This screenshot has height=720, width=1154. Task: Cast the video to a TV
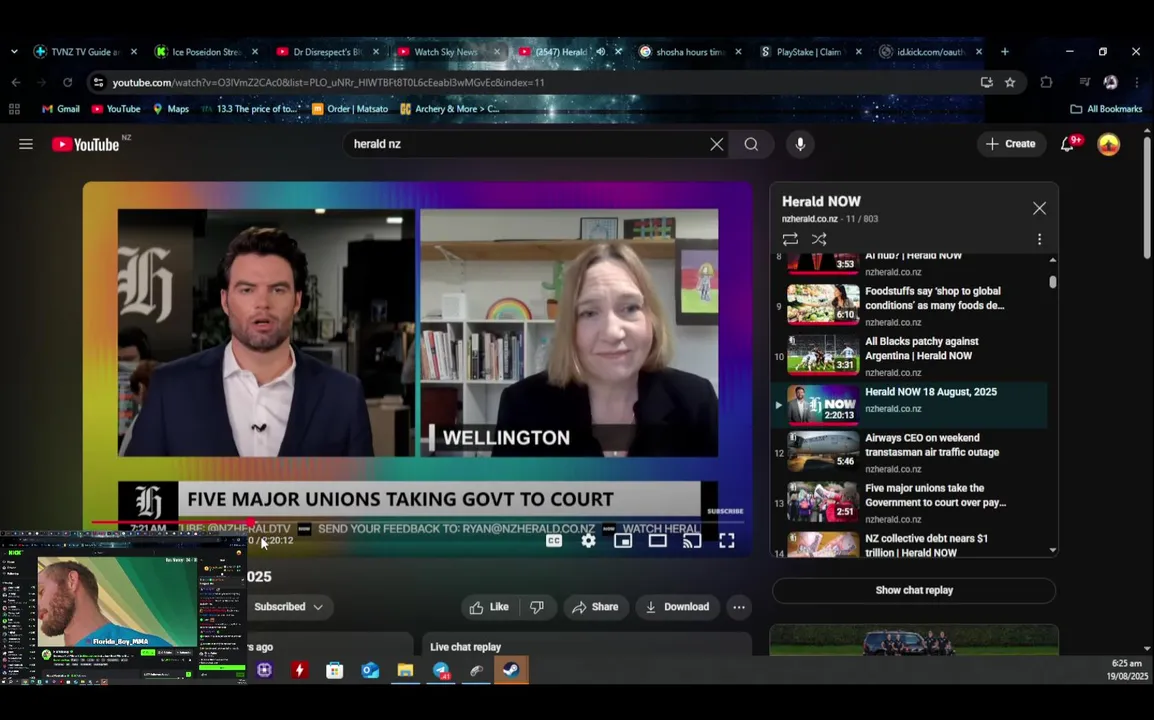pyautogui.click(x=692, y=541)
